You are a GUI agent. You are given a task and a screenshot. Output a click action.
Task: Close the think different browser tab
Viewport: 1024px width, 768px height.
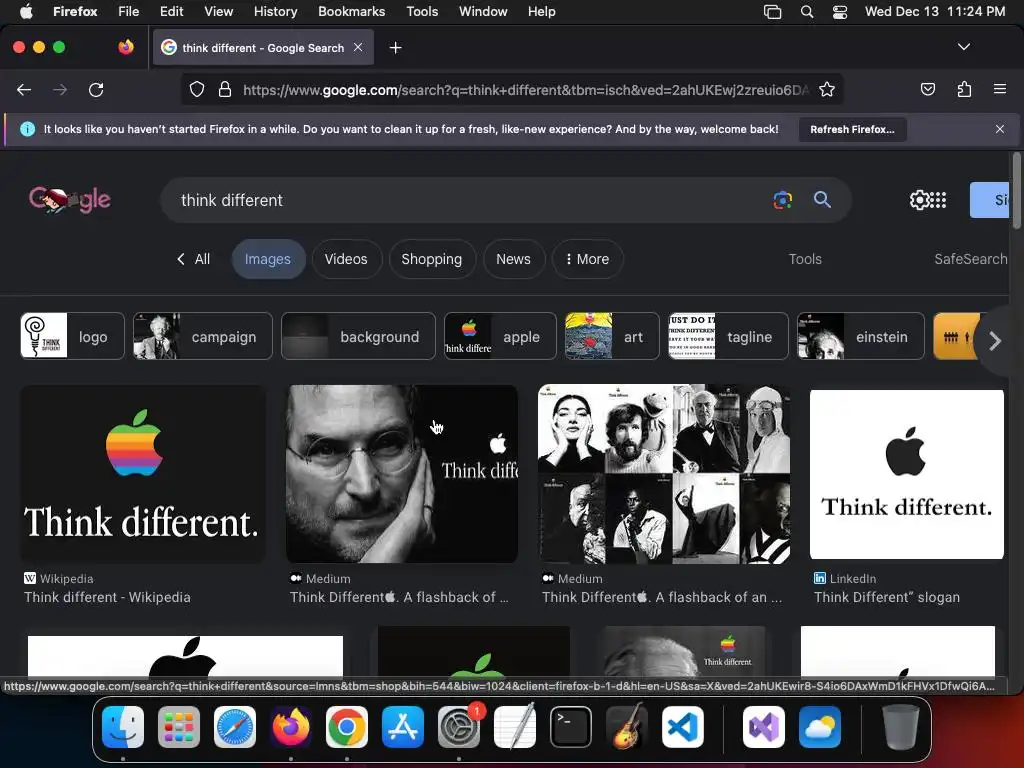click(x=358, y=47)
